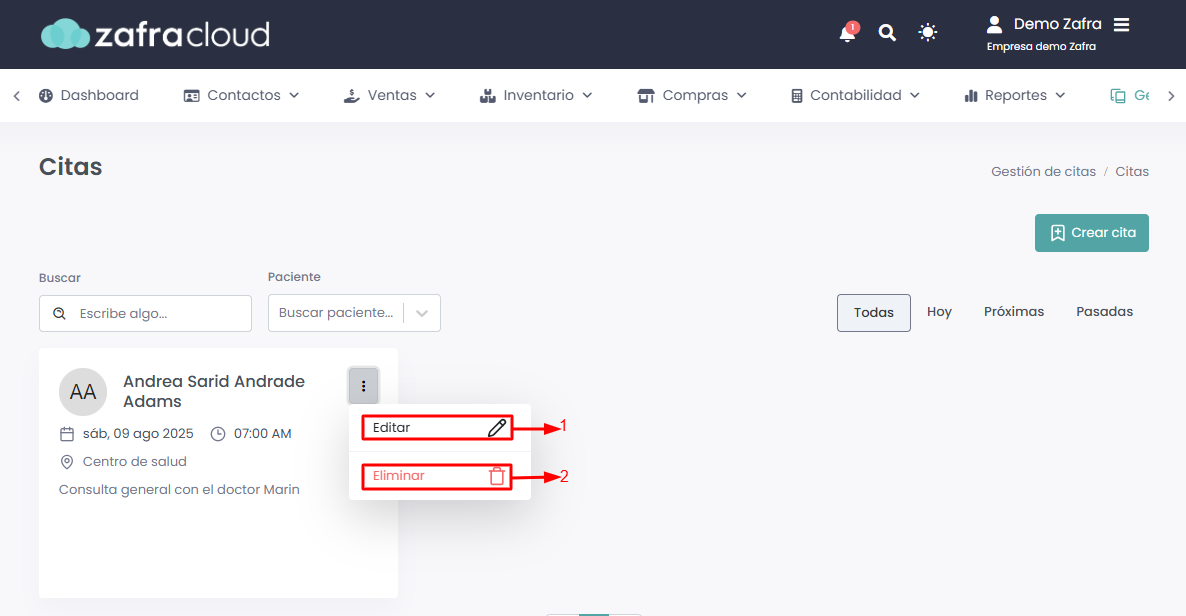Open the user profile icon
The height and width of the screenshot is (616, 1186).
[995, 24]
